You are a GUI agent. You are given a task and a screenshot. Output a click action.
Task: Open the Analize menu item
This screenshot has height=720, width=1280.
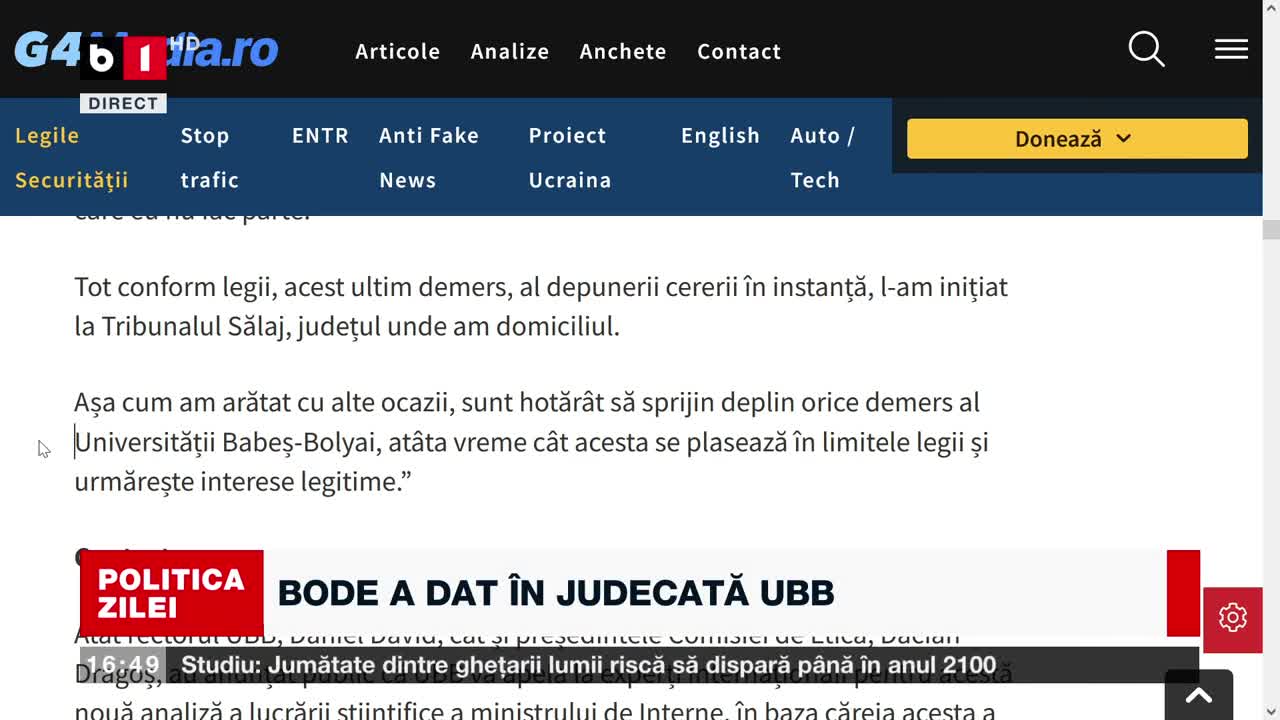coord(510,51)
